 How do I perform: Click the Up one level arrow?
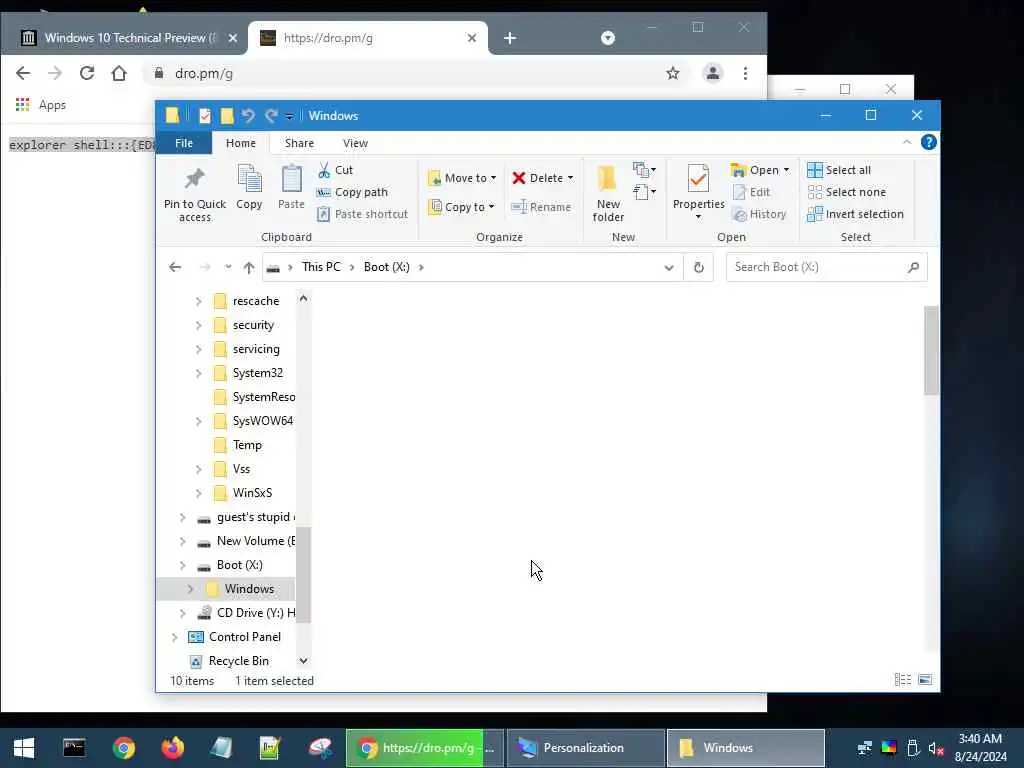tap(249, 267)
